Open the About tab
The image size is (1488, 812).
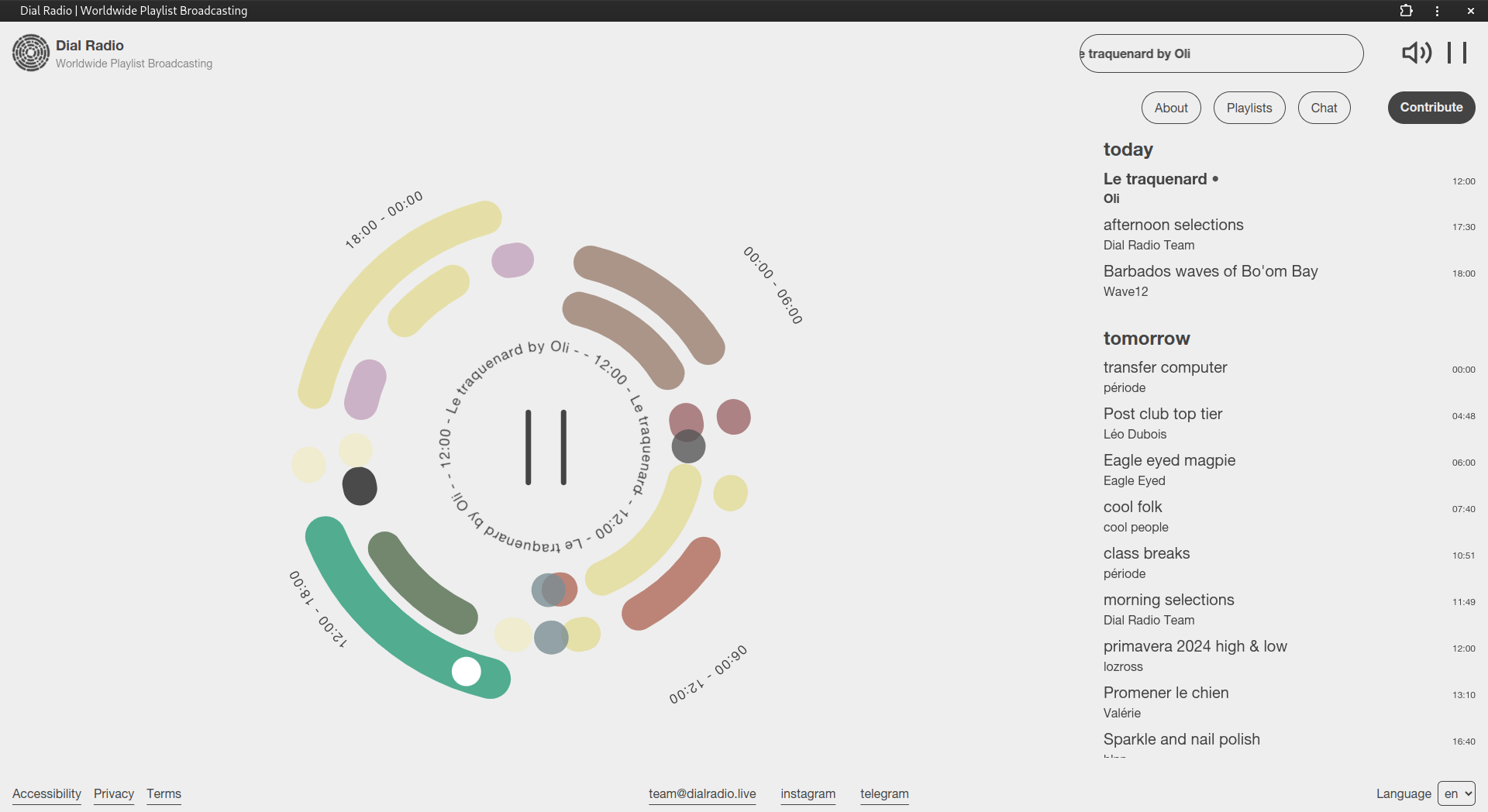click(x=1170, y=108)
